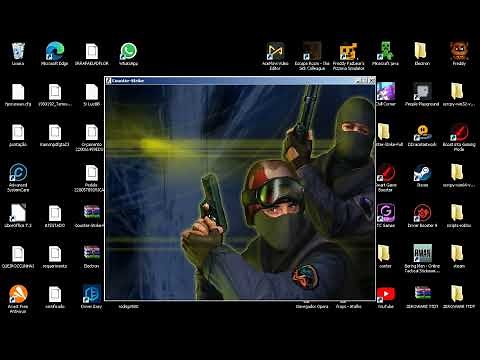480x360 pixels.
Task: Select the Pedido document file
Action: point(91,173)
